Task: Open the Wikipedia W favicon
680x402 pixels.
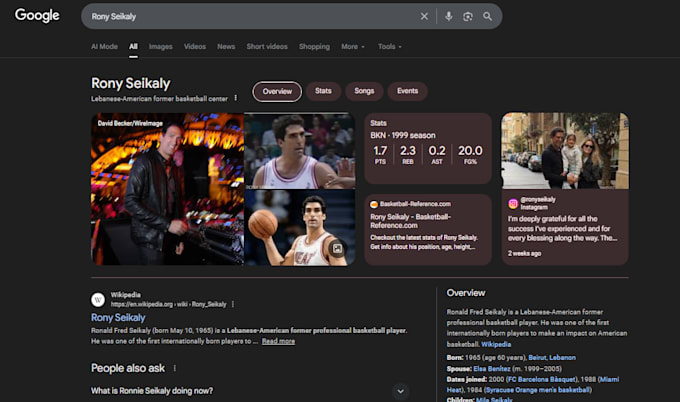Action: pyautogui.click(x=98, y=299)
